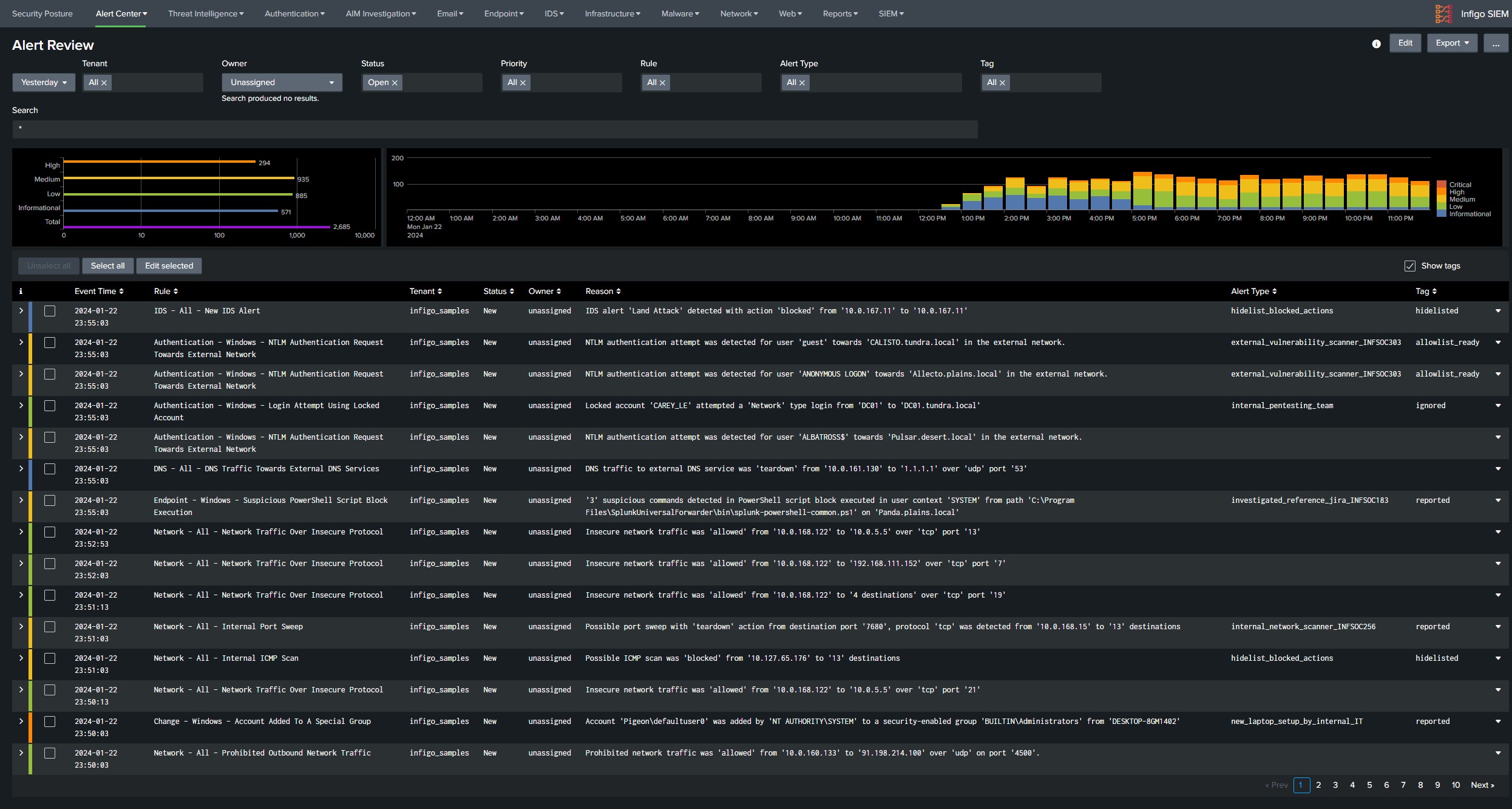1512x809 pixels.
Task: Select checkbox for Account Added To Special Group row
Action: (x=50, y=722)
